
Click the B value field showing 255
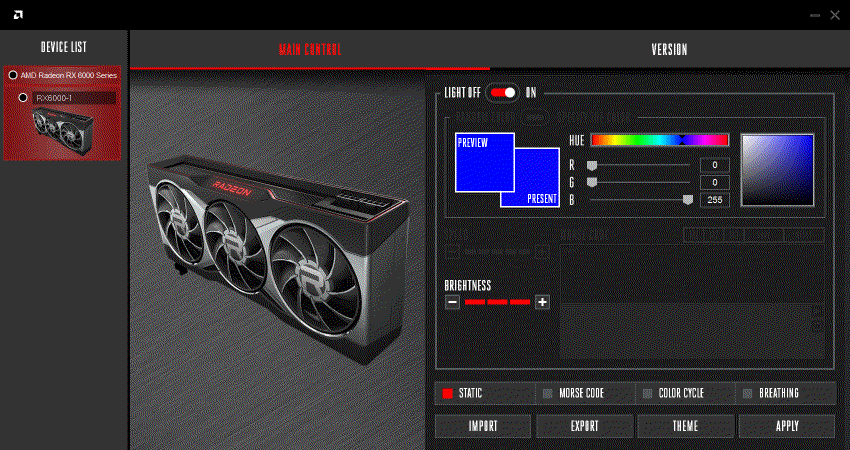[714, 200]
